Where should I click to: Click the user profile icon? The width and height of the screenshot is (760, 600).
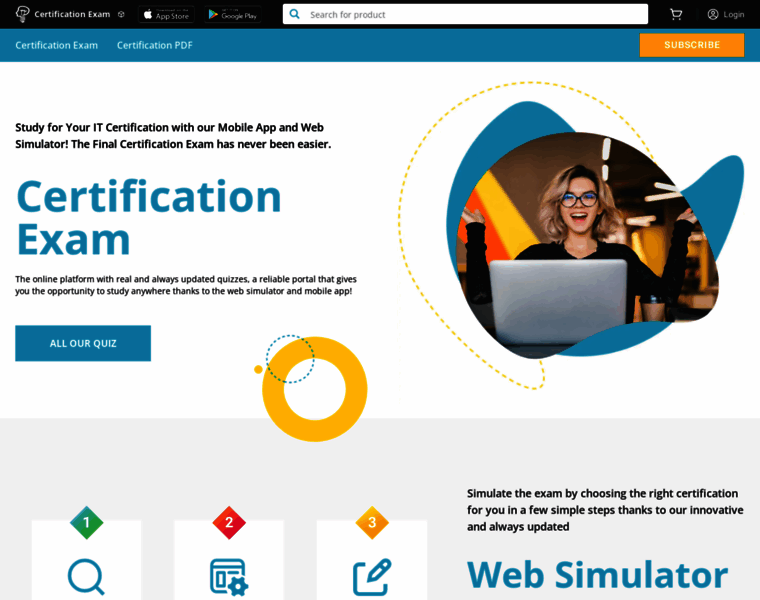coord(713,14)
